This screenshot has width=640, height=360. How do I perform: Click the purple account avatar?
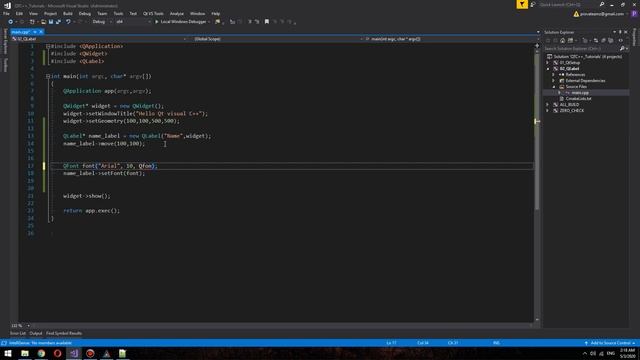(x=635, y=14)
